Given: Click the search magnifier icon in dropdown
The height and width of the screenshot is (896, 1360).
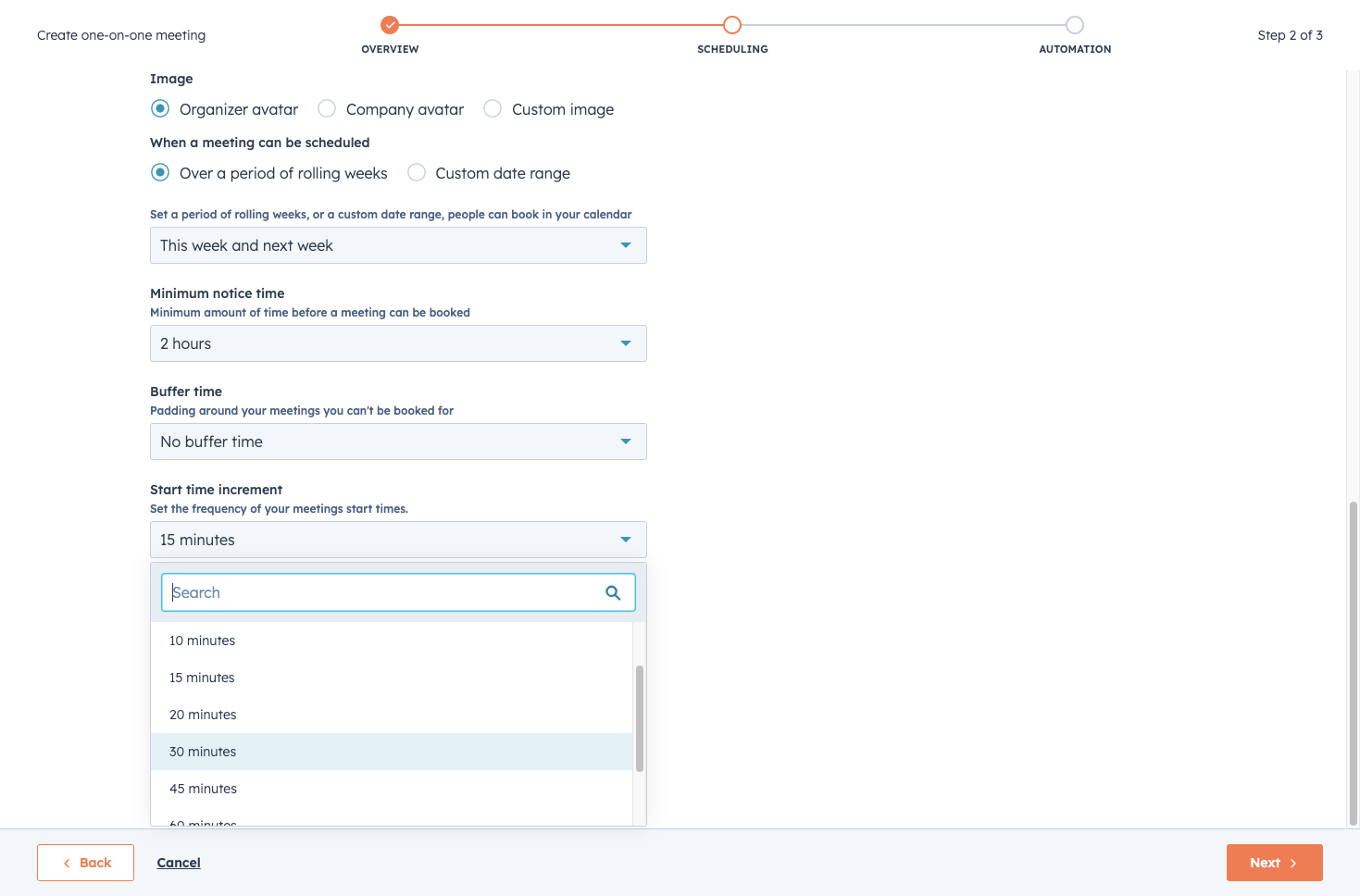Looking at the screenshot, I should (613, 592).
